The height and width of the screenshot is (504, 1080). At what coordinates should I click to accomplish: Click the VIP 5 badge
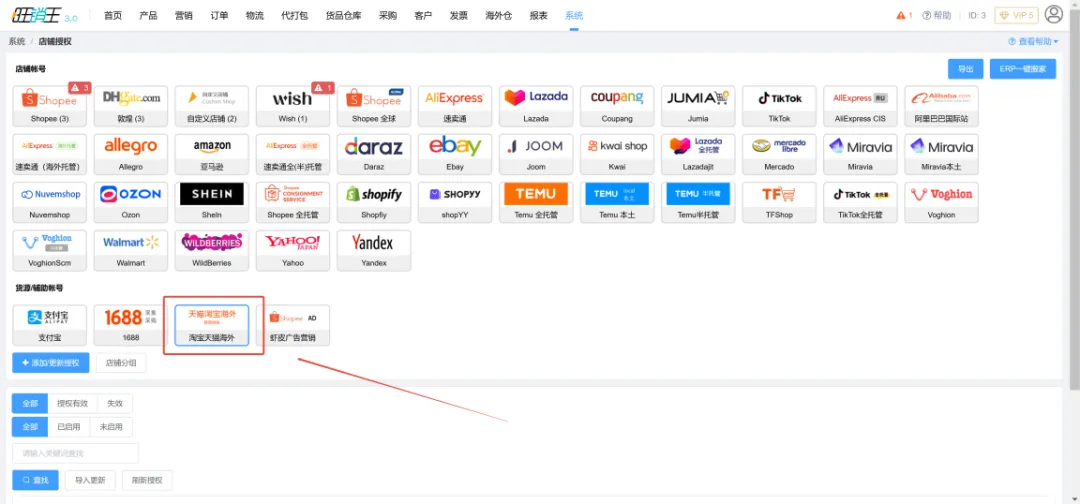pos(1016,15)
